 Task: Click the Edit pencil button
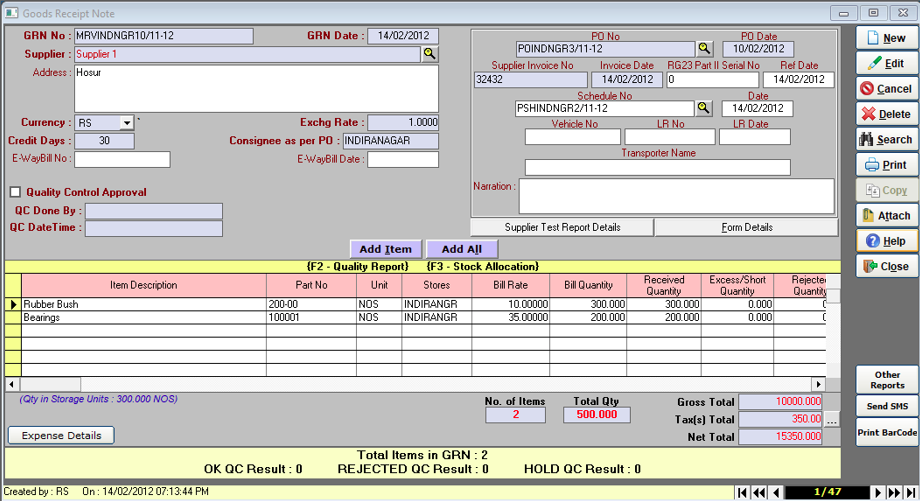887,63
